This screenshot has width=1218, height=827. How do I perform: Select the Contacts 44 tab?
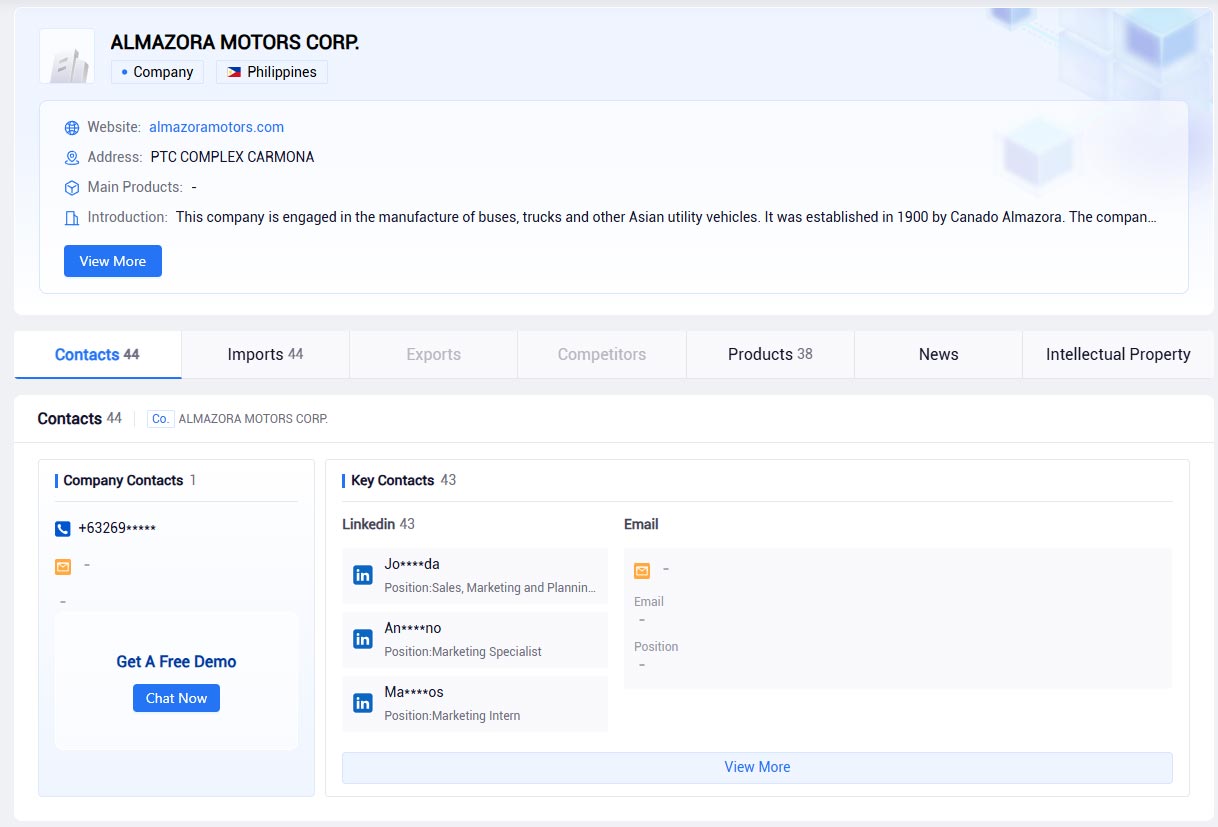coord(97,355)
